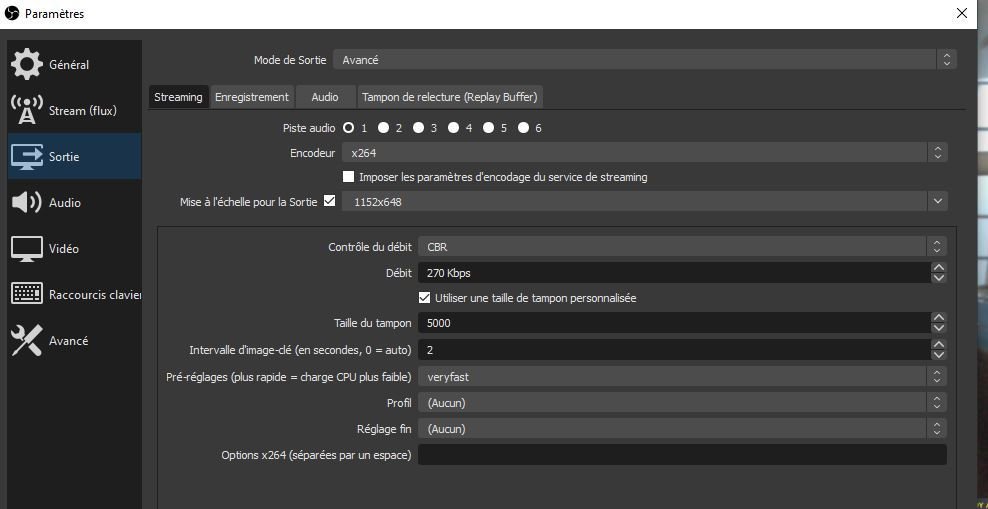Select the Stream (flux) antenna icon

tap(27, 110)
